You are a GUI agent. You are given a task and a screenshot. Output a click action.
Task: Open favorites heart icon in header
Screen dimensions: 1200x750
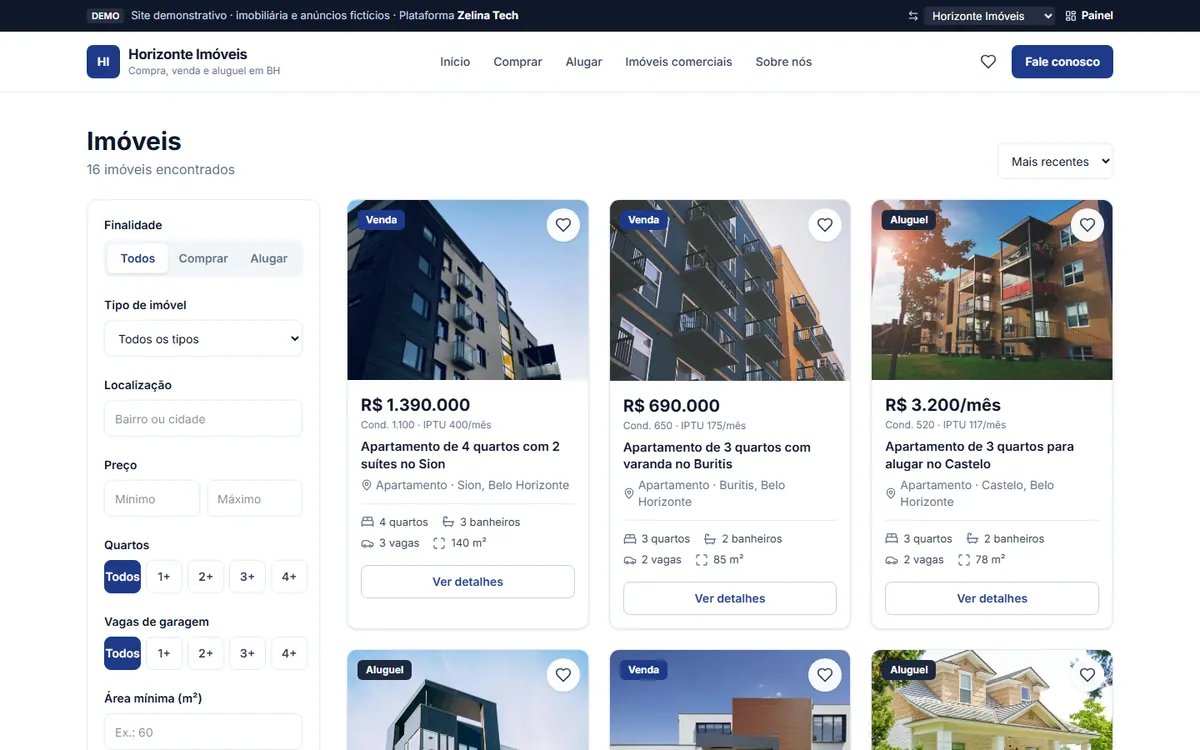tap(988, 62)
